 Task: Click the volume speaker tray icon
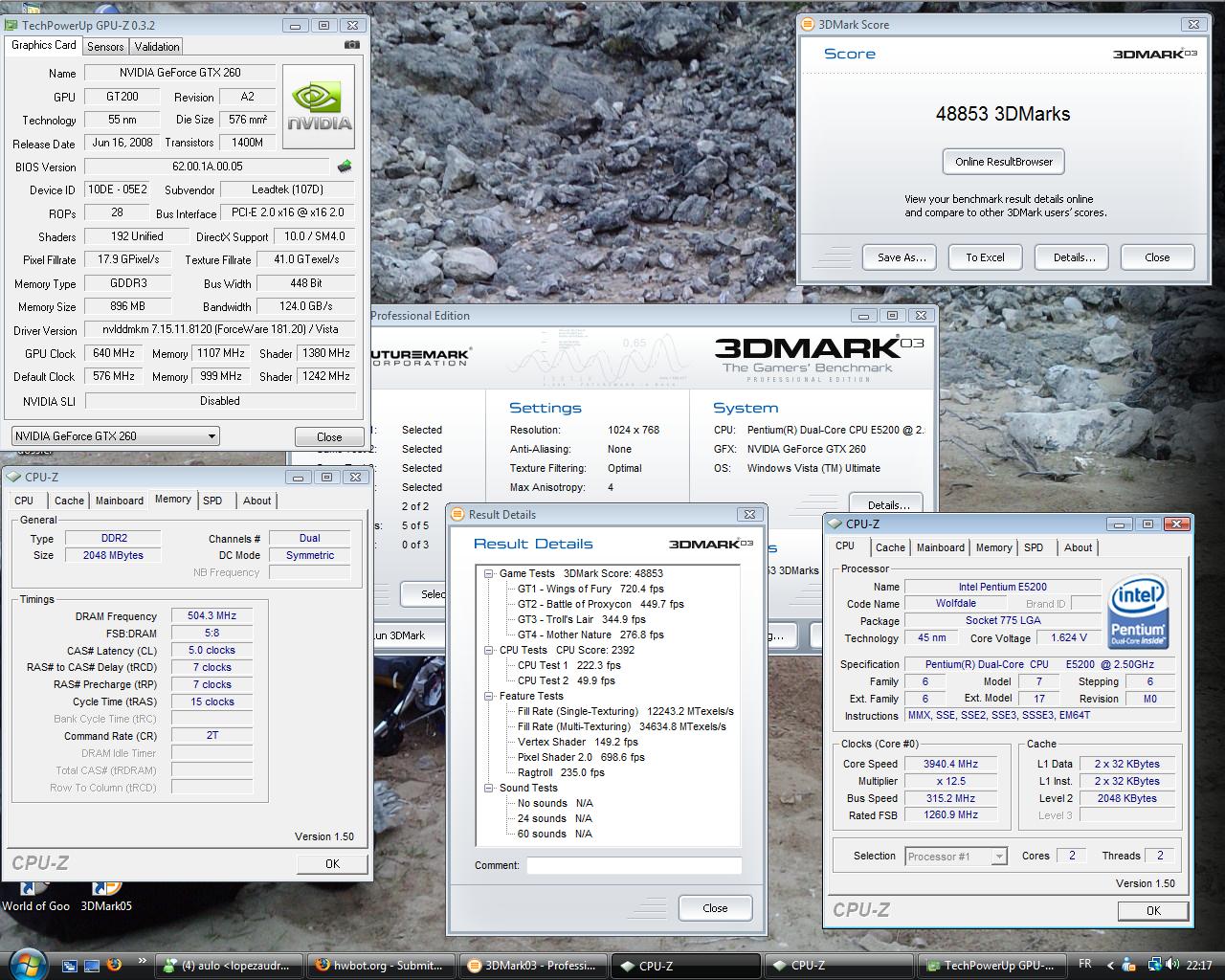[1174, 965]
